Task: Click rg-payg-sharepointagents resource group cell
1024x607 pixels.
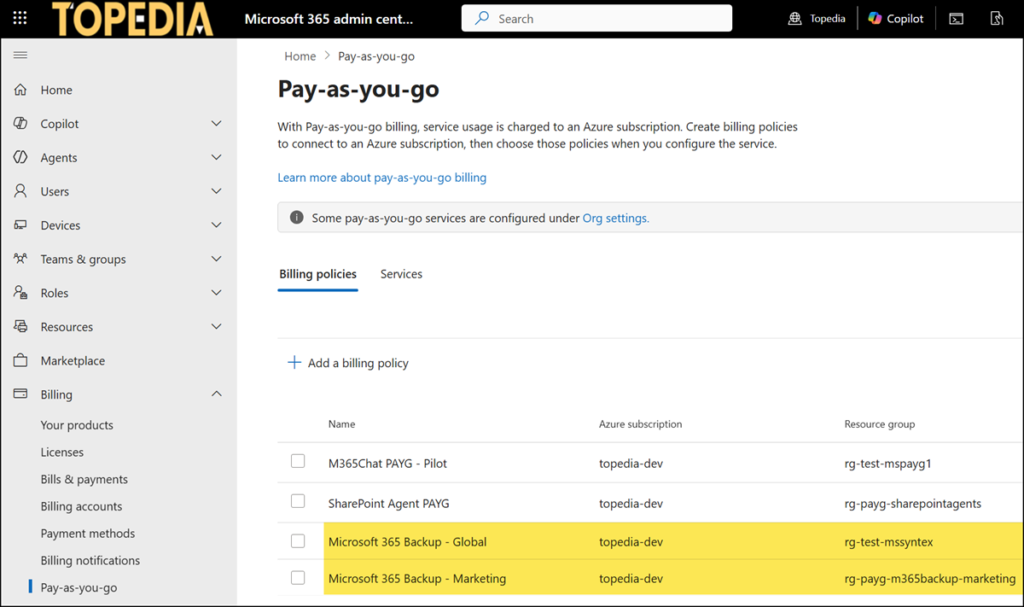Action: [x=912, y=503]
